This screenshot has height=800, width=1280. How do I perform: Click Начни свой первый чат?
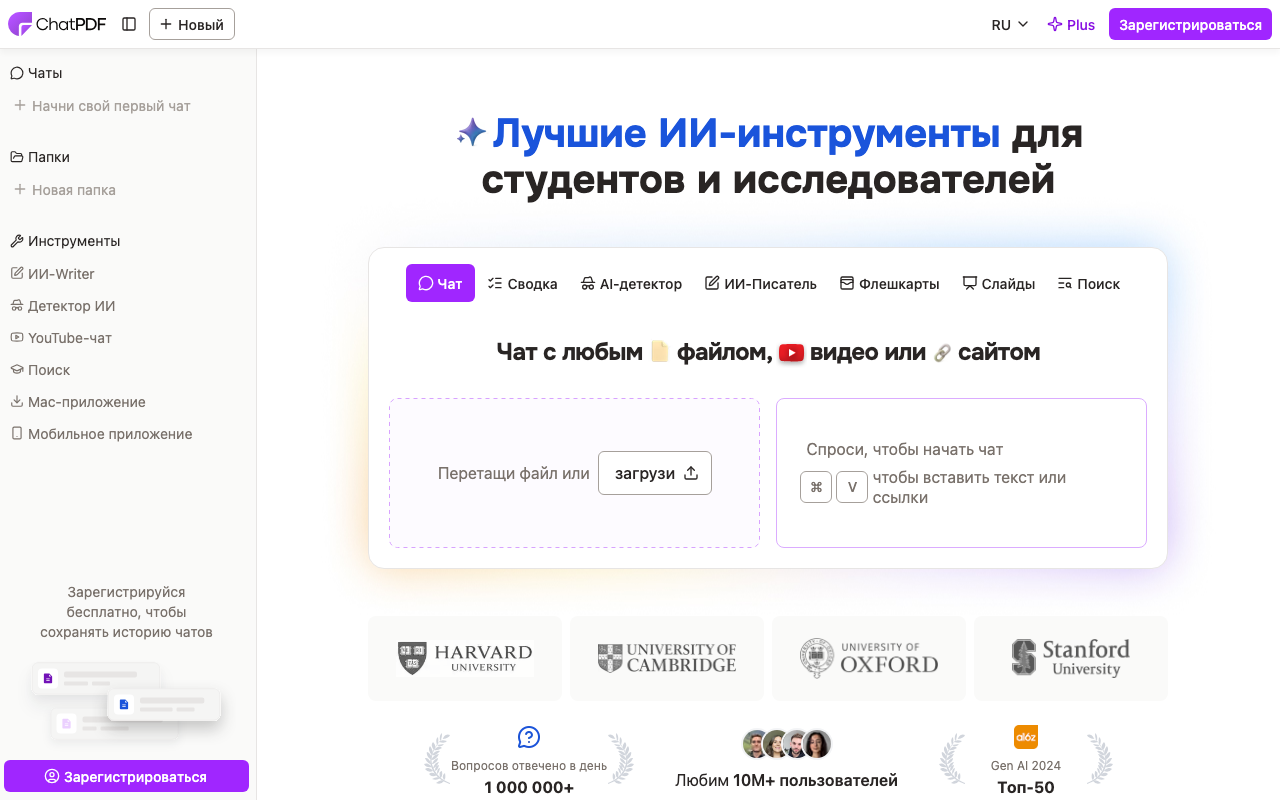(102, 106)
